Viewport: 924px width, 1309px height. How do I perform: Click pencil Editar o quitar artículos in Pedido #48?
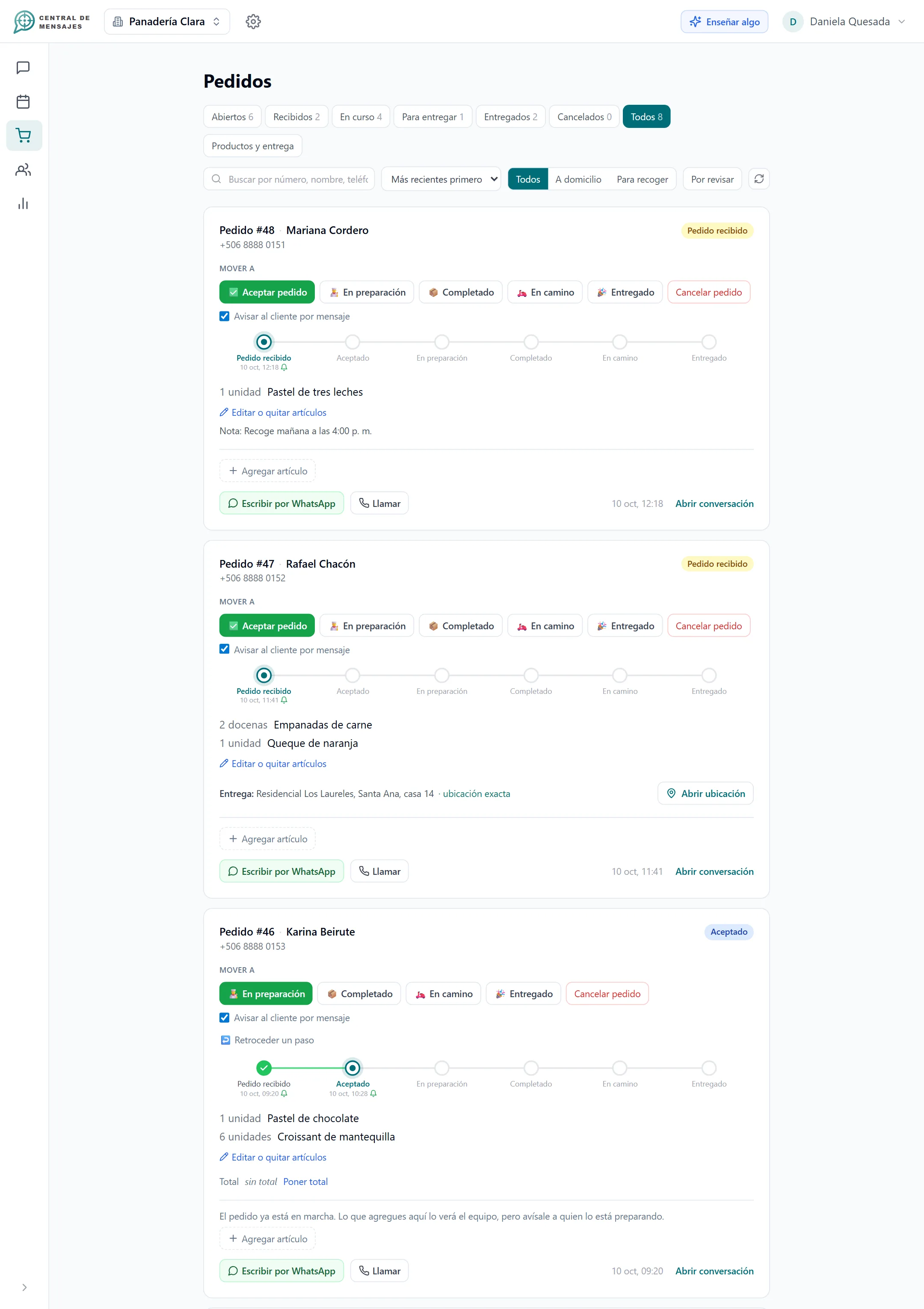[x=273, y=412]
